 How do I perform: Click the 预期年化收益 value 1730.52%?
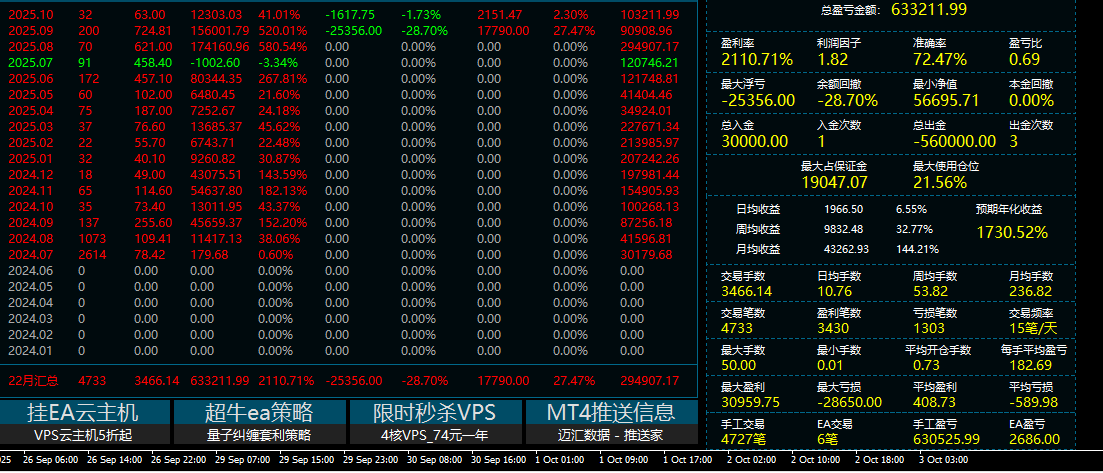pyautogui.click(x=1012, y=232)
